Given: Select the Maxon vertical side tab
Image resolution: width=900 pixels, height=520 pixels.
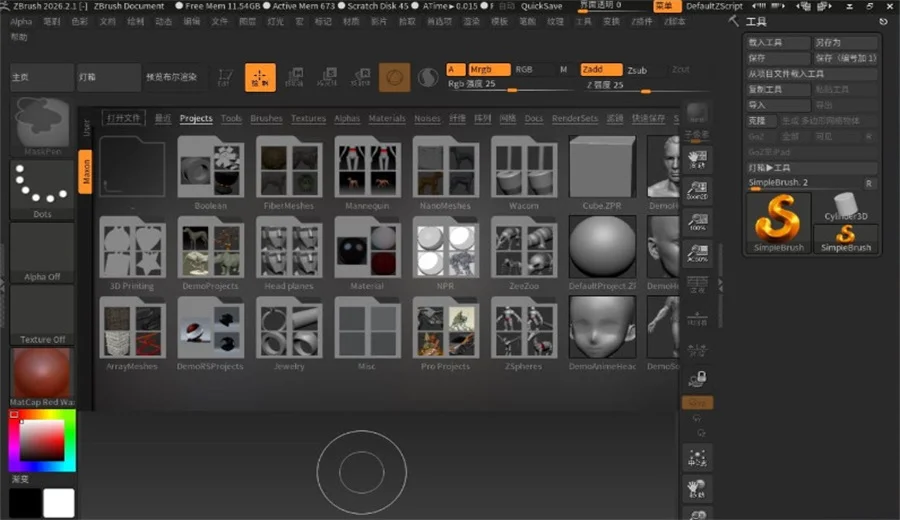Looking at the screenshot, I should [x=86, y=172].
